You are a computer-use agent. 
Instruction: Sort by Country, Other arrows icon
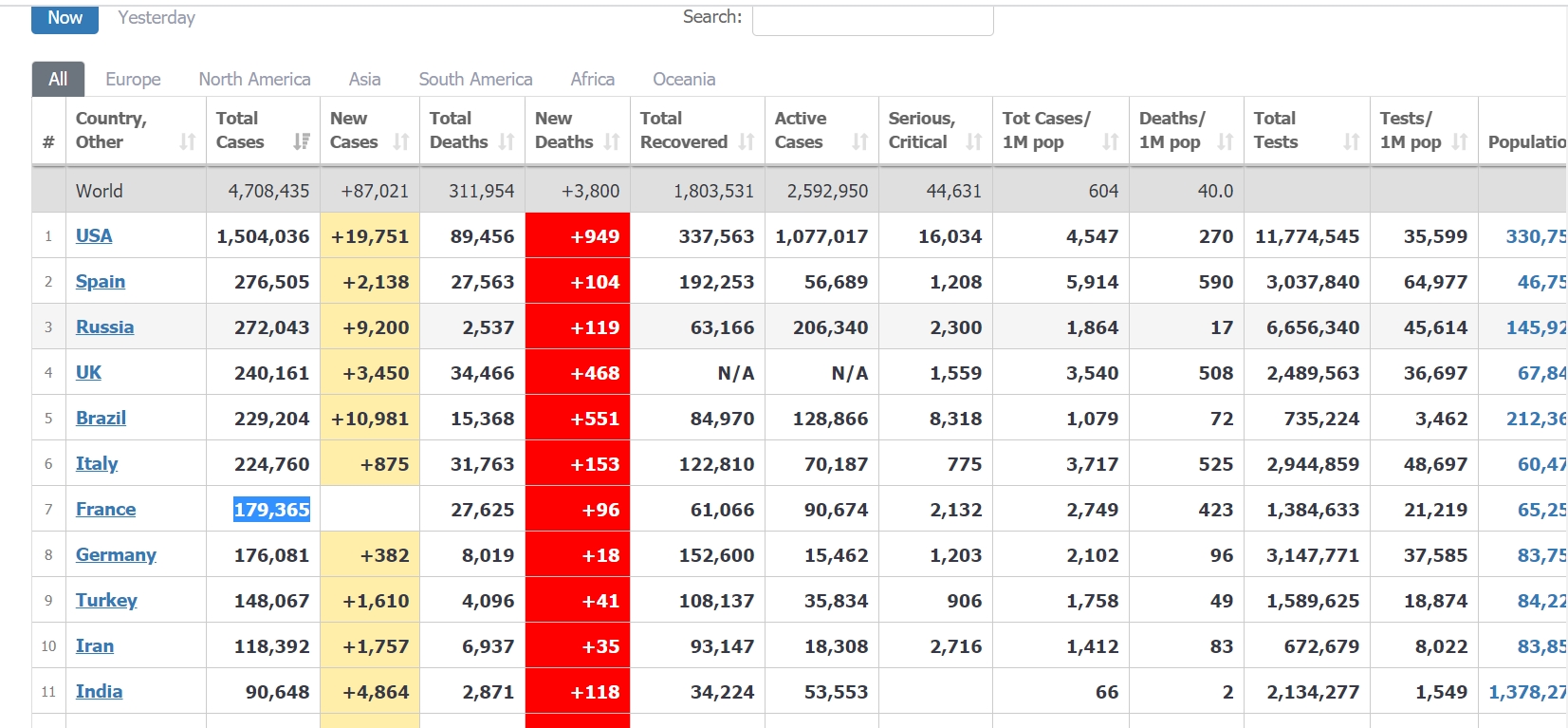pos(187,141)
